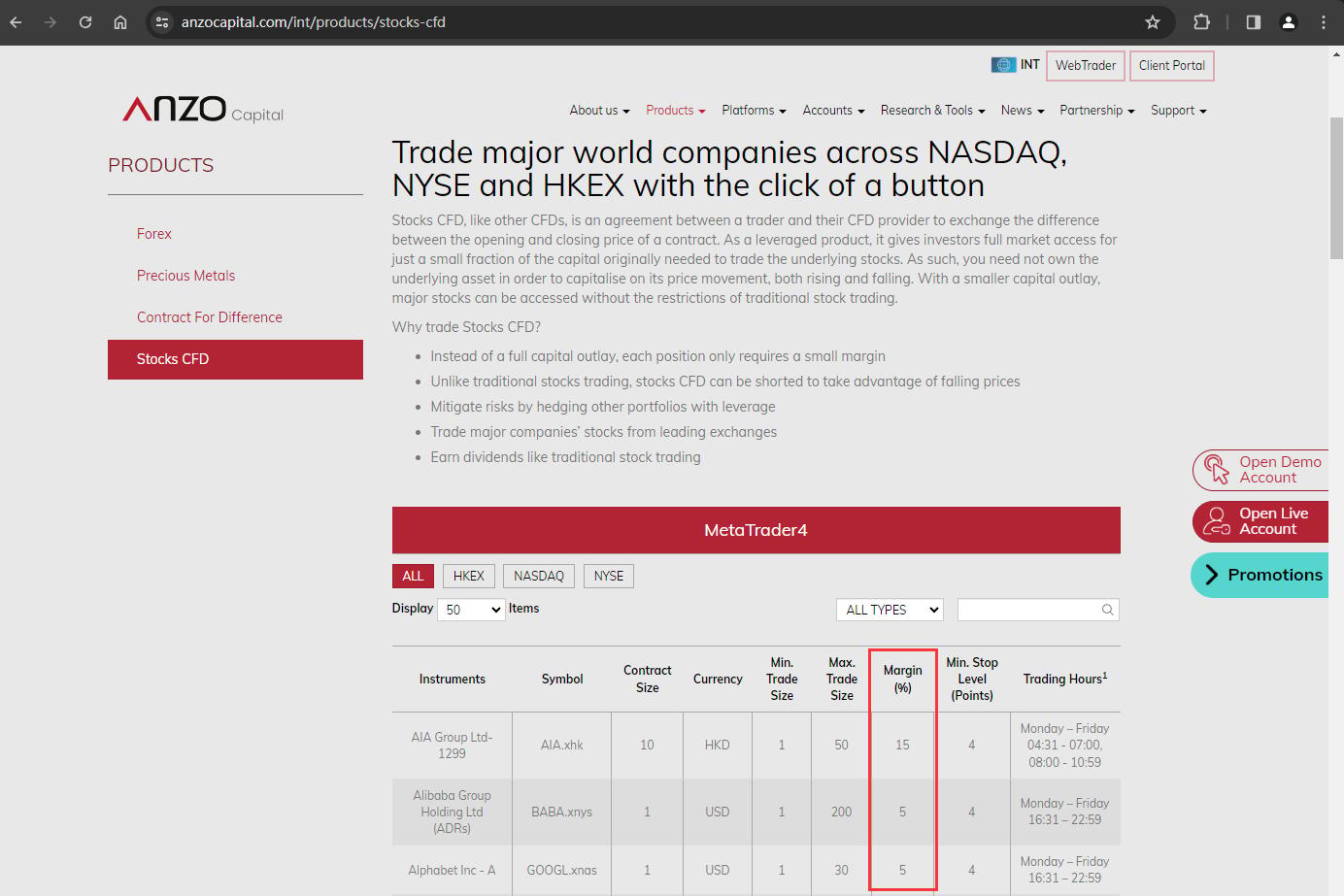This screenshot has width=1344, height=896.
Task: Open Forex in the Products sidebar
Action: [154, 234]
